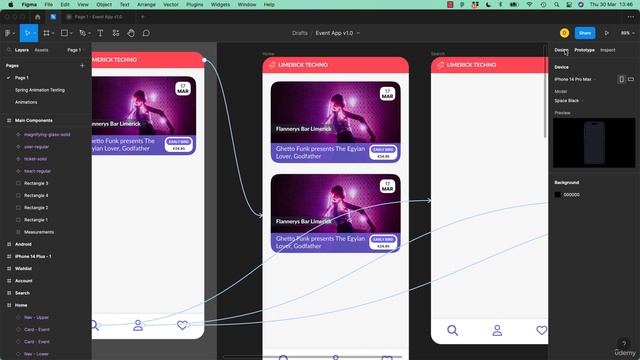Select Android frame layer
The width and height of the screenshot is (640, 360).
tap(23, 244)
